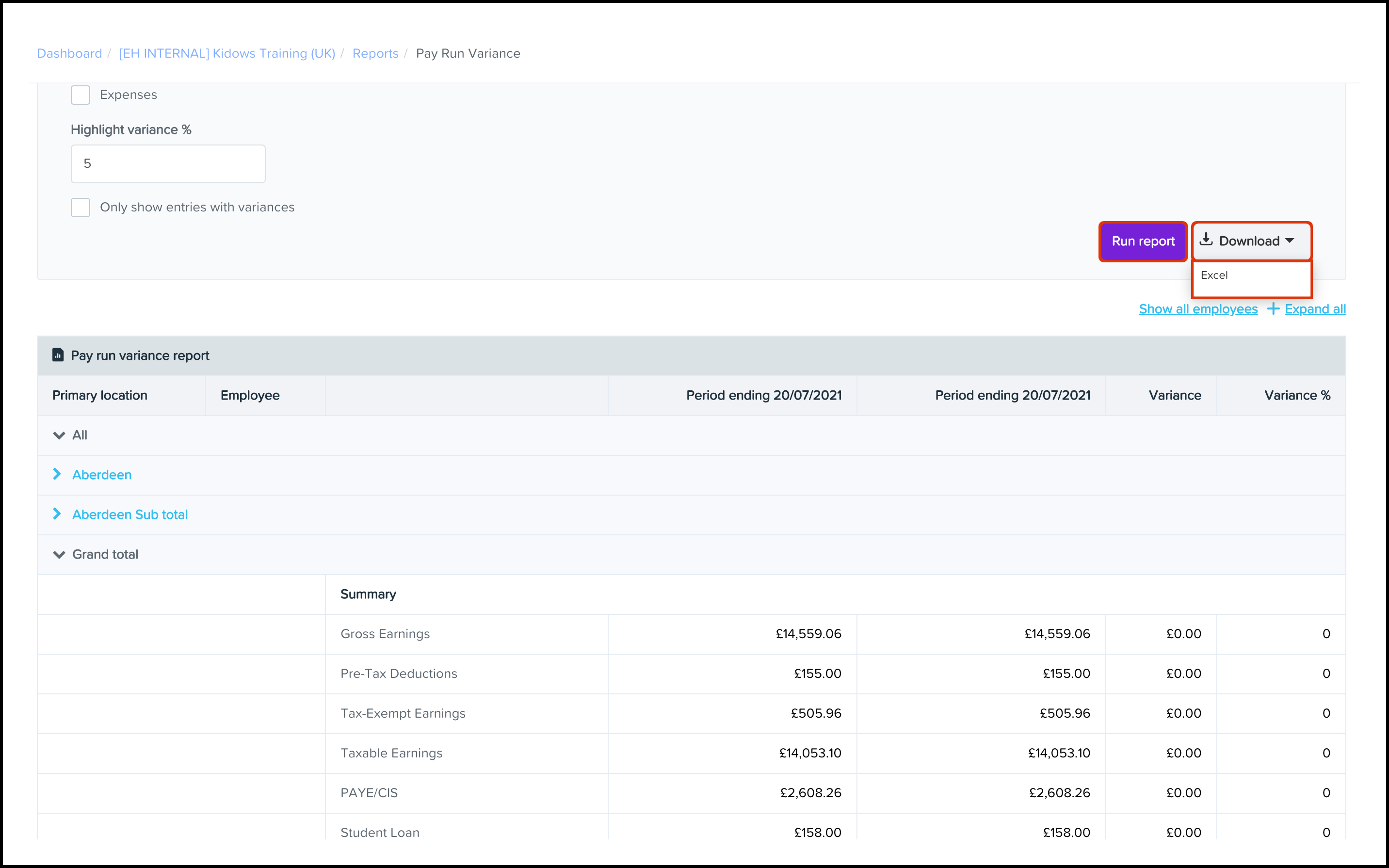Open the Aberdeen Sub total link

(x=129, y=514)
